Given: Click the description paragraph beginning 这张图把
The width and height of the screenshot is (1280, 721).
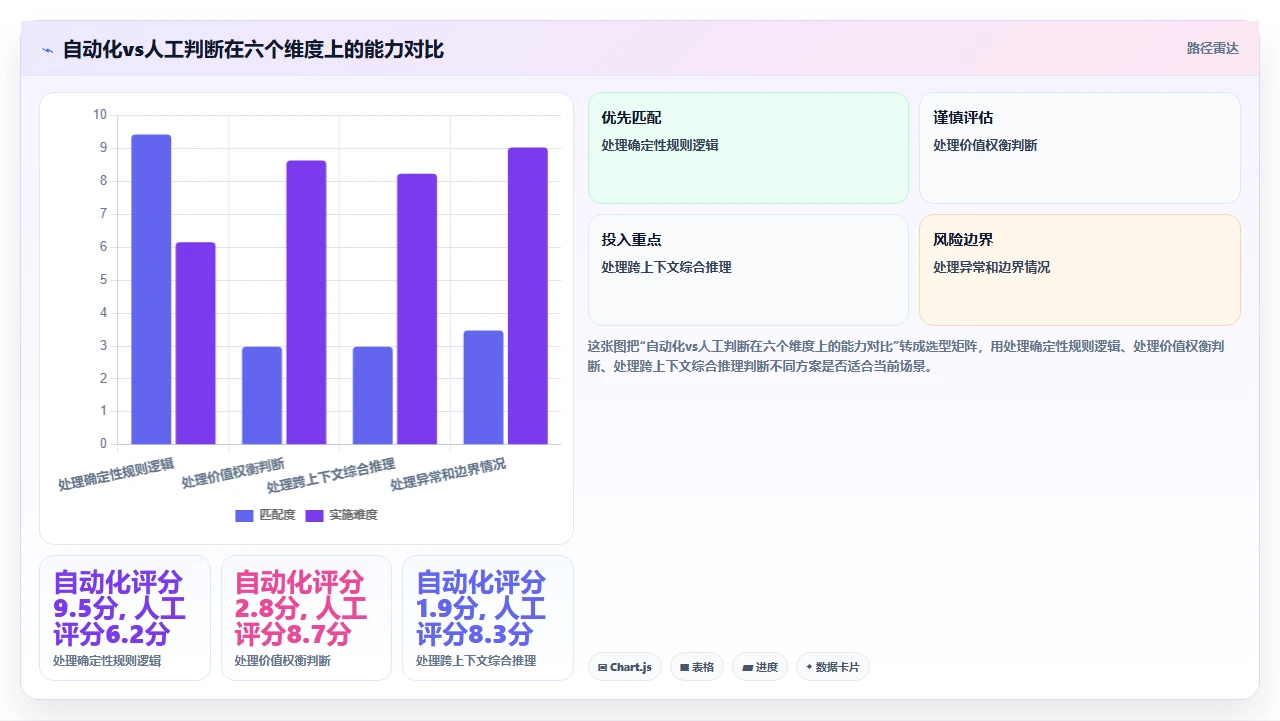Looking at the screenshot, I should [908, 356].
